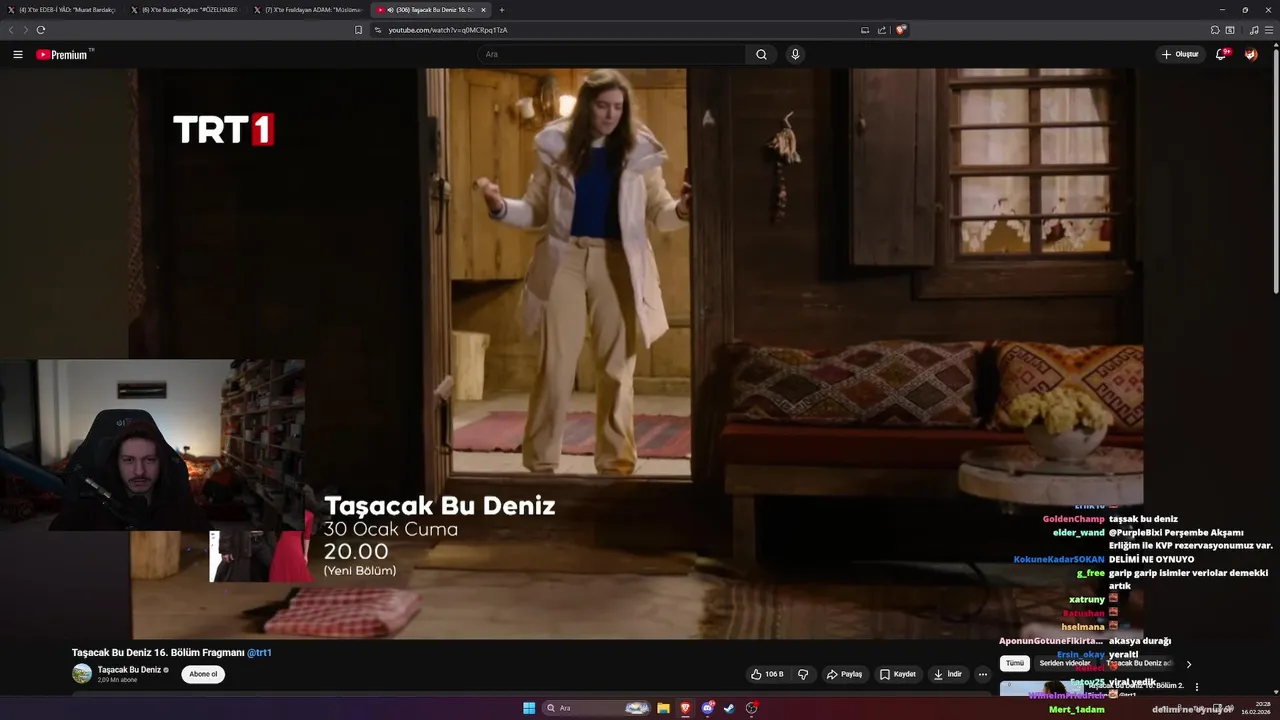Open Steam from the taskbar
1280x720 pixels.
click(730, 708)
